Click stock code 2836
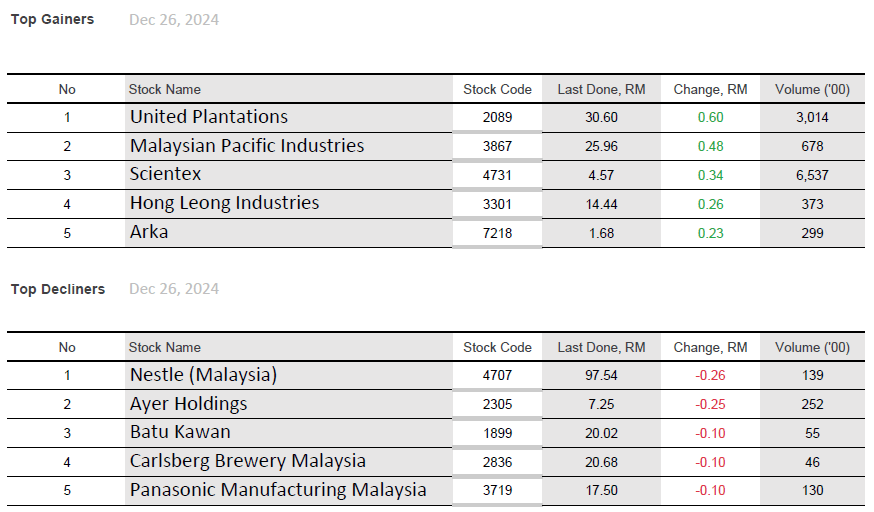 (497, 462)
